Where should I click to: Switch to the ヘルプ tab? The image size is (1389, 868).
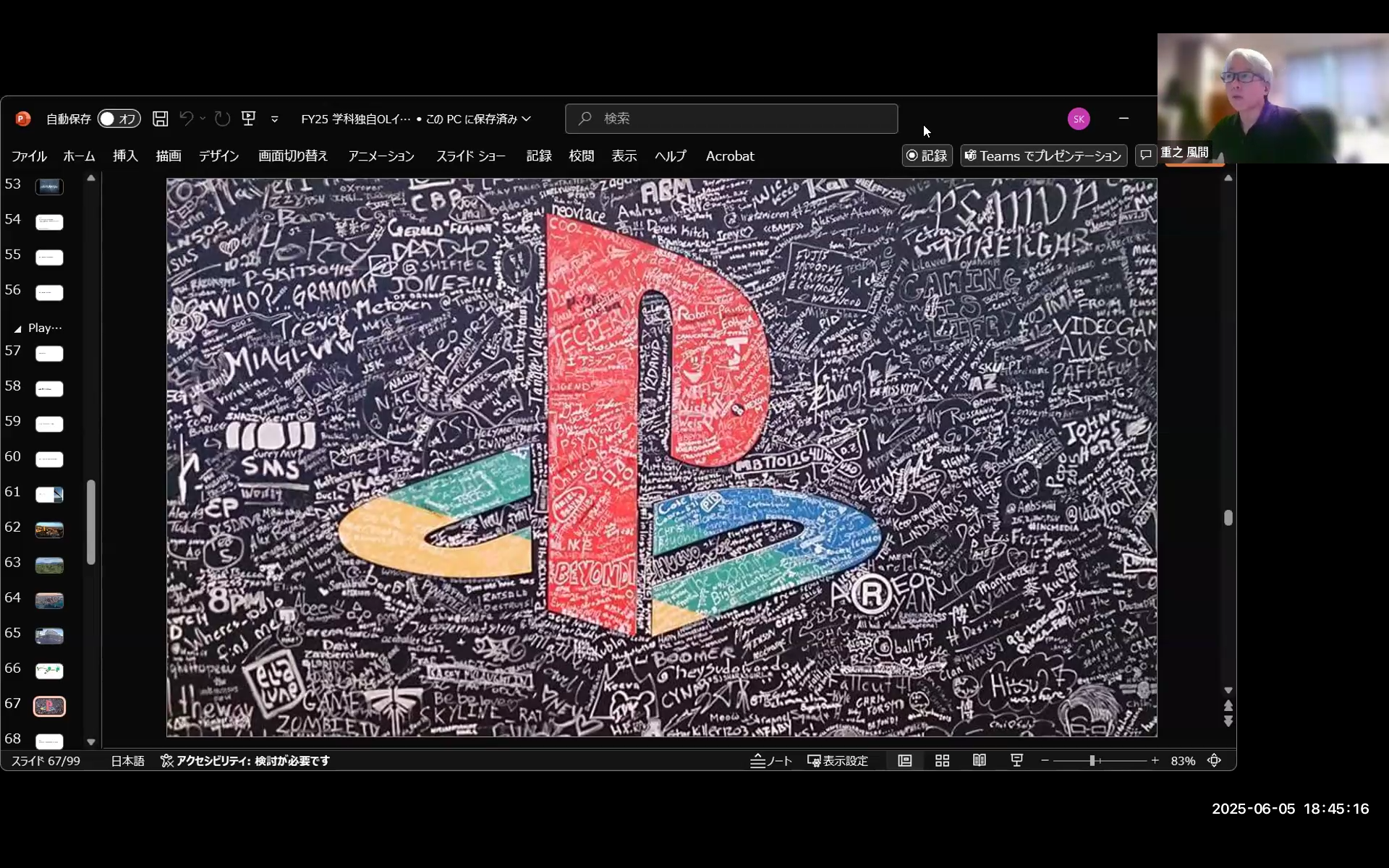[x=671, y=156]
